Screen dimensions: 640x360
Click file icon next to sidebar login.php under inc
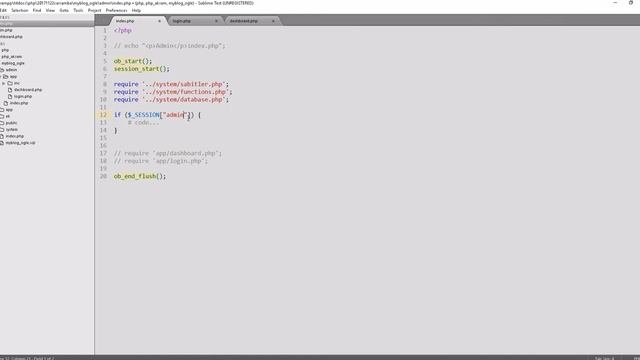(x=10, y=96)
